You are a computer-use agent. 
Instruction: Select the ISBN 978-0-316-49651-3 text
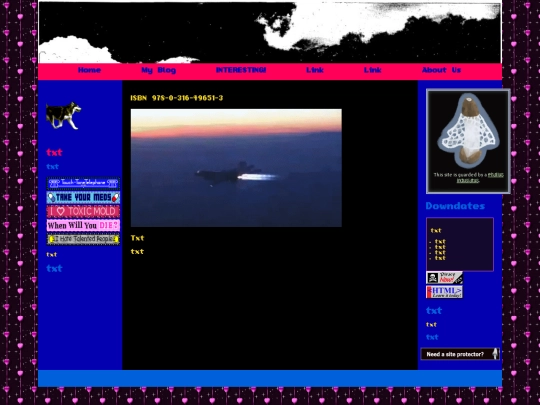(x=177, y=98)
